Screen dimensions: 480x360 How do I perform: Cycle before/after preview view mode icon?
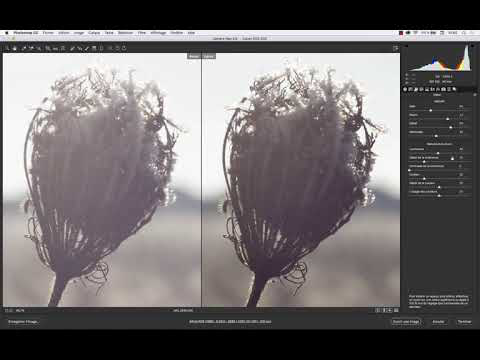click(x=378, y=310)
